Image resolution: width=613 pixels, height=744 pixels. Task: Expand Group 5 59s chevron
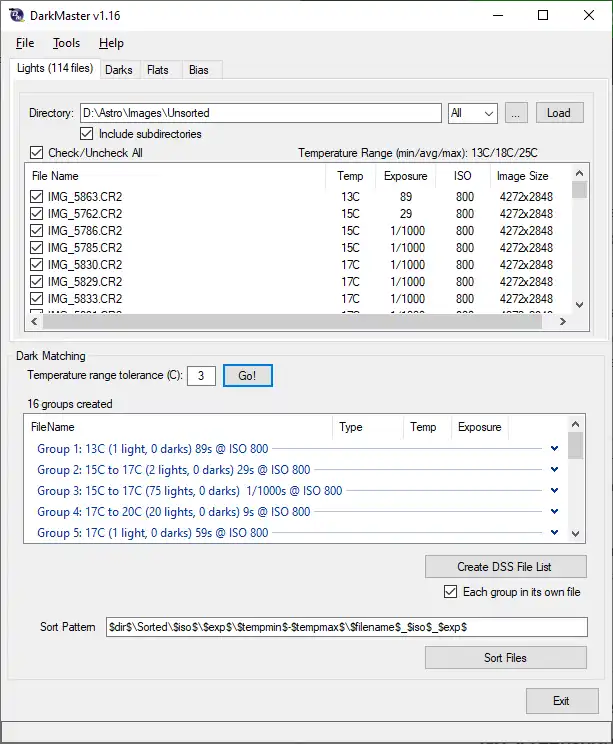click(554, 532)
